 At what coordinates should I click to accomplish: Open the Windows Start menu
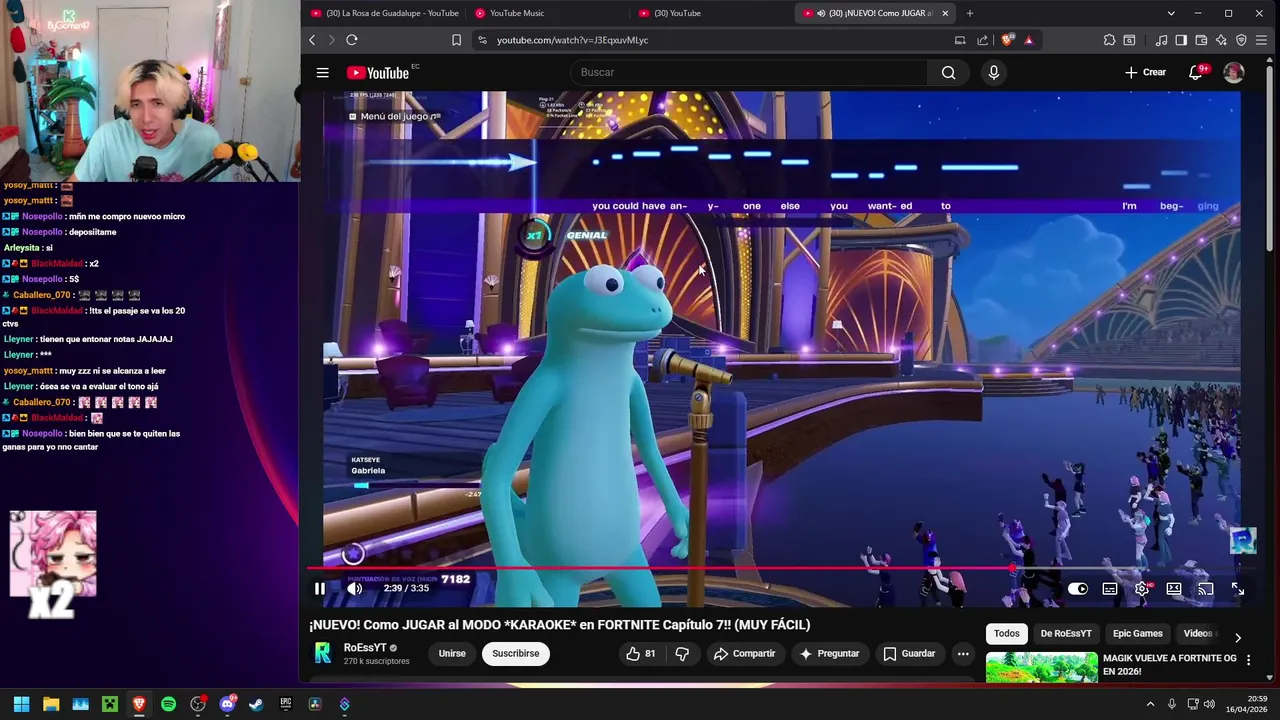click(x=21, y=704)
